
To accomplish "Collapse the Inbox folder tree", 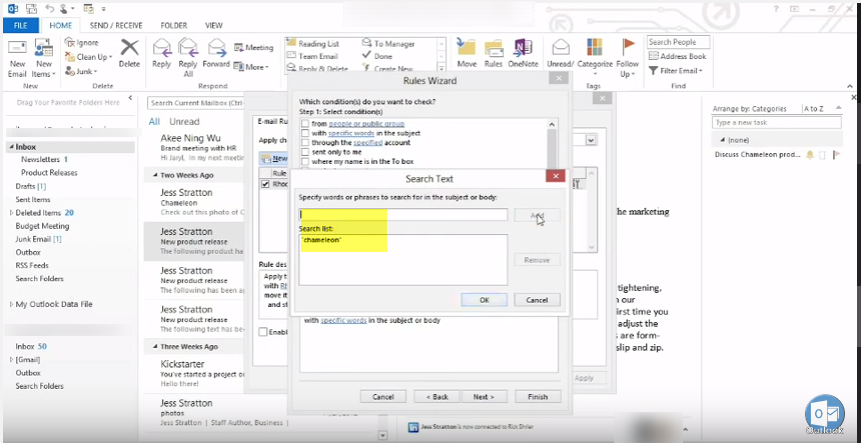I will pos(11,147).
